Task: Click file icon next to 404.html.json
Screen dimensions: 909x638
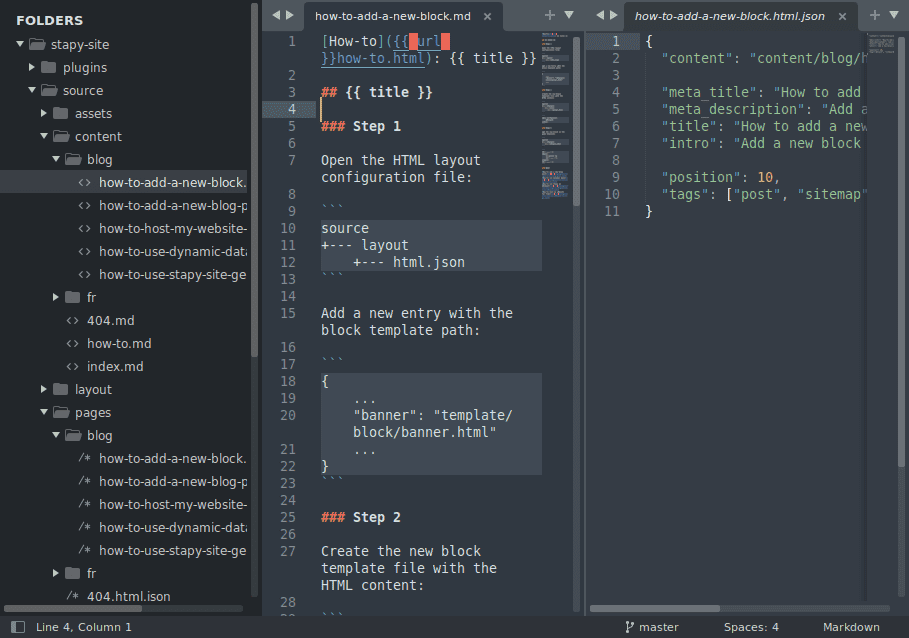Action: [x=72, y=596]
